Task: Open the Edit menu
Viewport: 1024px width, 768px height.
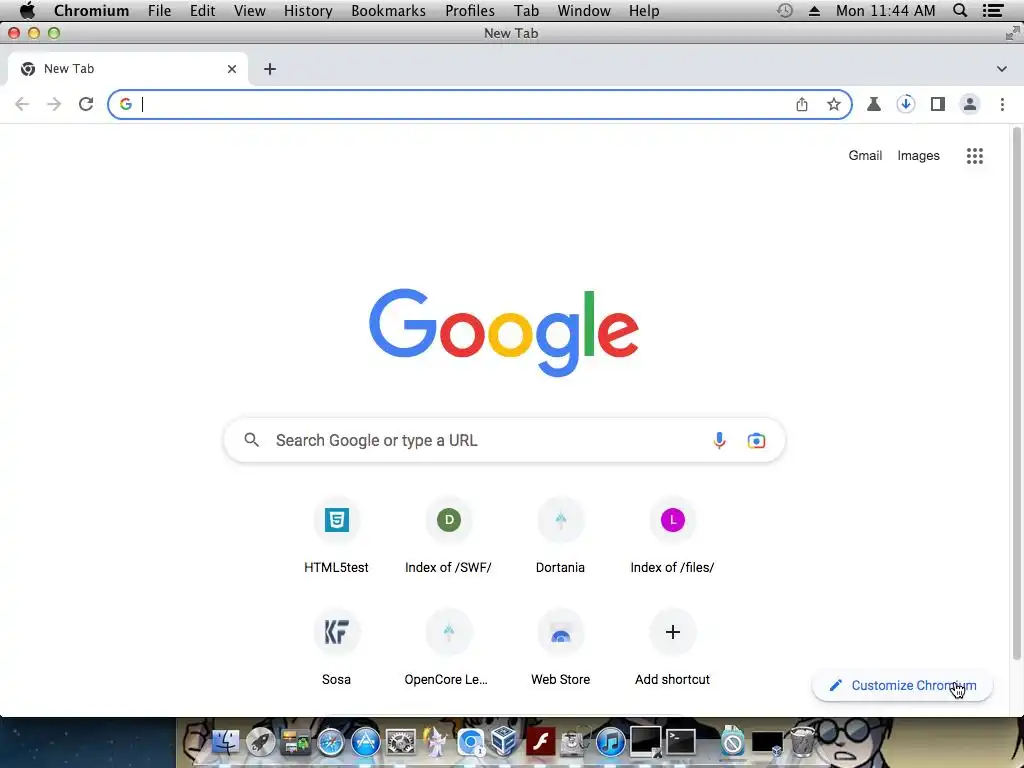Action: click(202, 11)
